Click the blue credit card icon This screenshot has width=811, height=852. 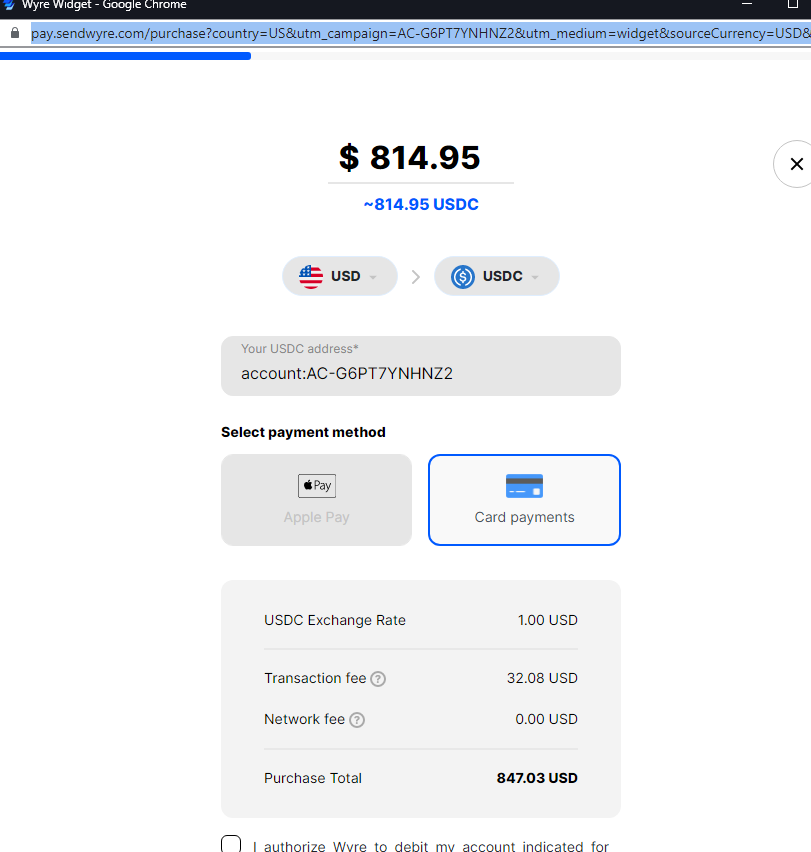point(524,486)
